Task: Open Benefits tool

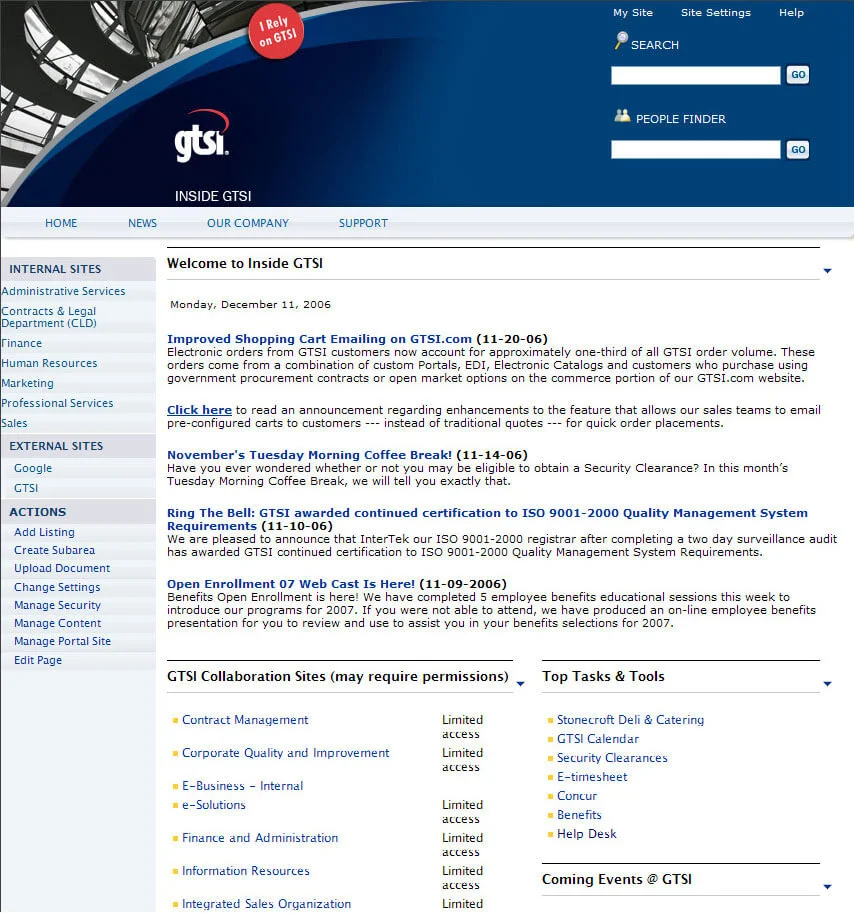Action: (x=579, y=815)
